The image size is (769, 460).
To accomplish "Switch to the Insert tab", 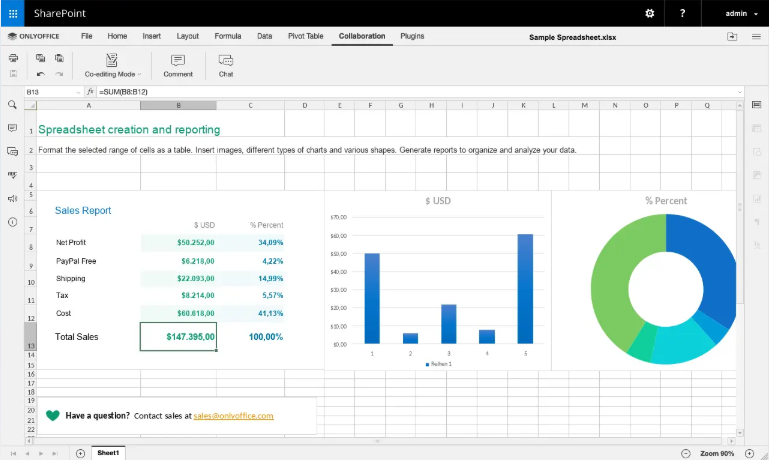I will [x=152, y=36].
